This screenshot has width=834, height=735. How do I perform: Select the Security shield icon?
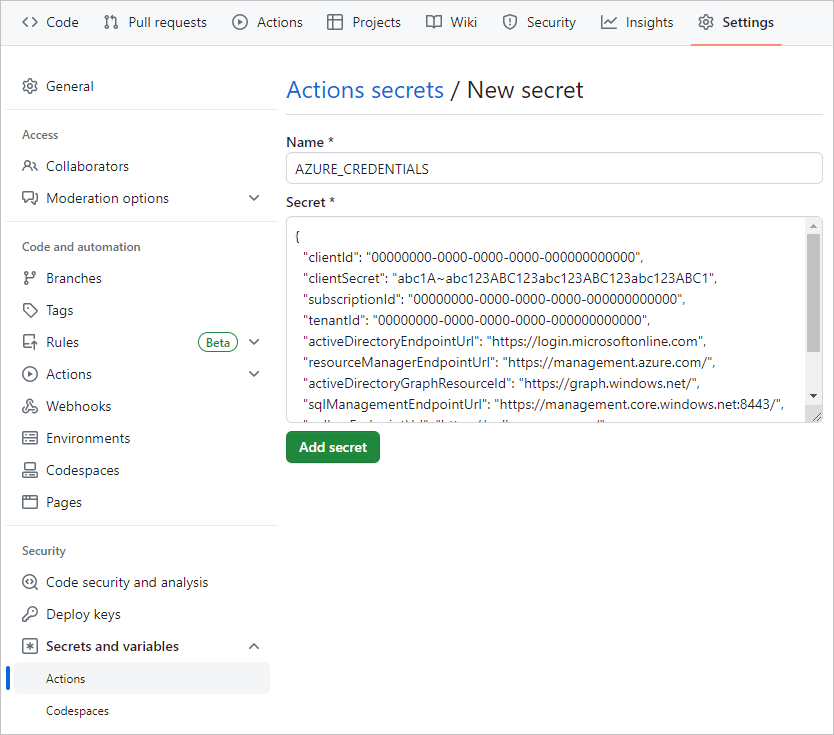[x=508, y=22]
